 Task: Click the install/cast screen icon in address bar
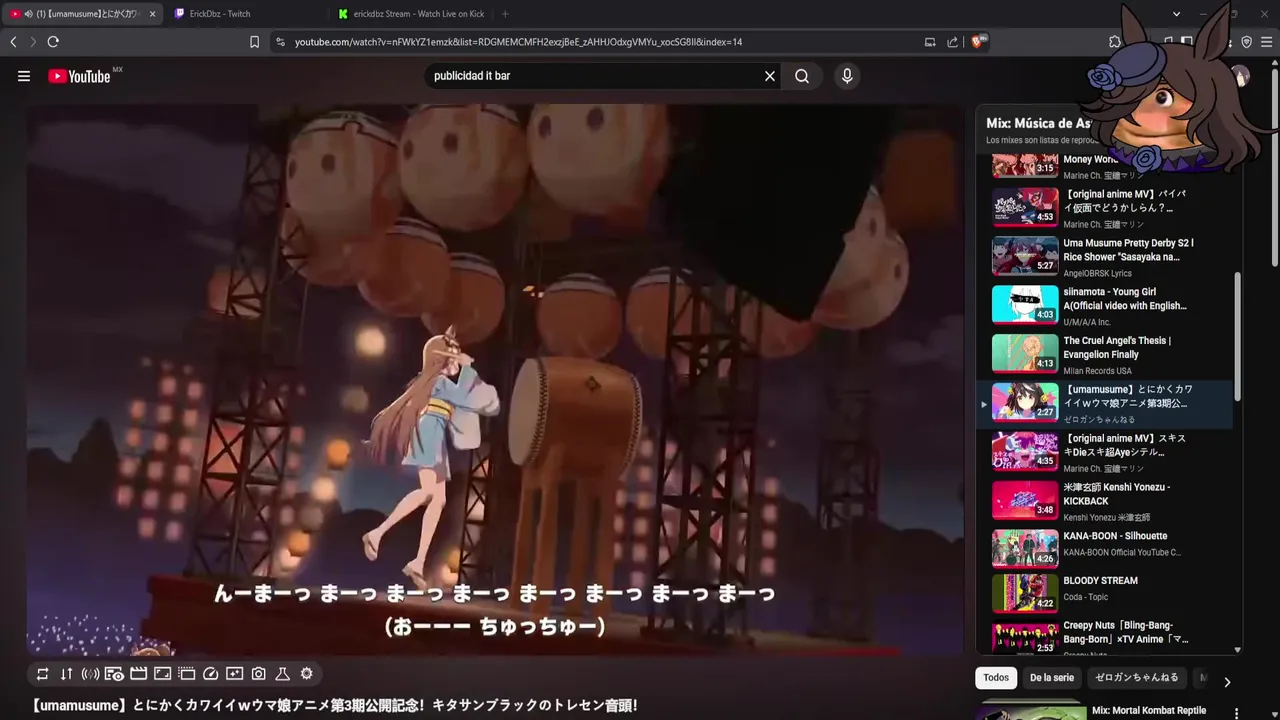click(x=930, y=42)
